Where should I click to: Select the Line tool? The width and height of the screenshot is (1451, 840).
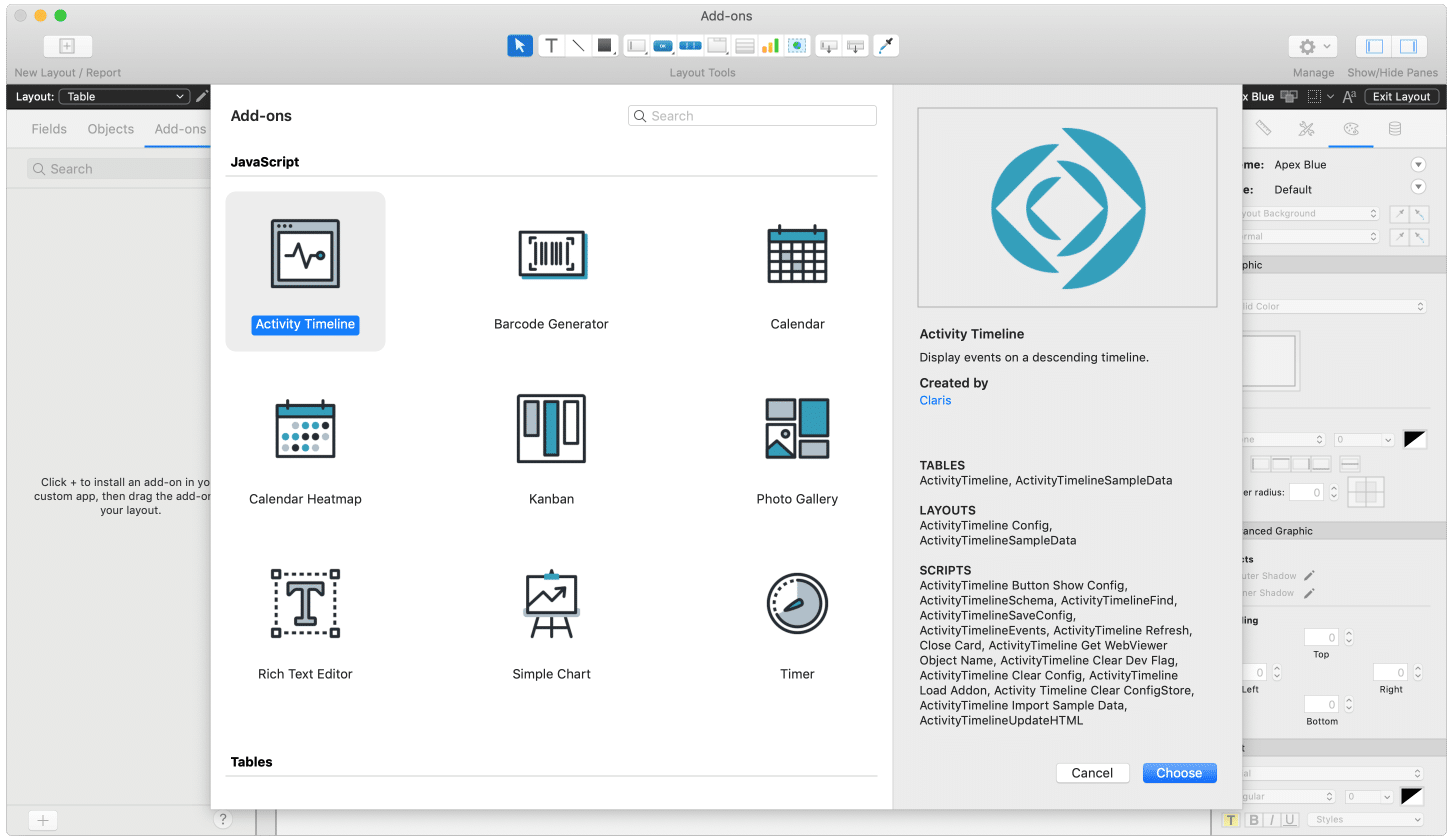pyautogui.click(x=577, y=45)
